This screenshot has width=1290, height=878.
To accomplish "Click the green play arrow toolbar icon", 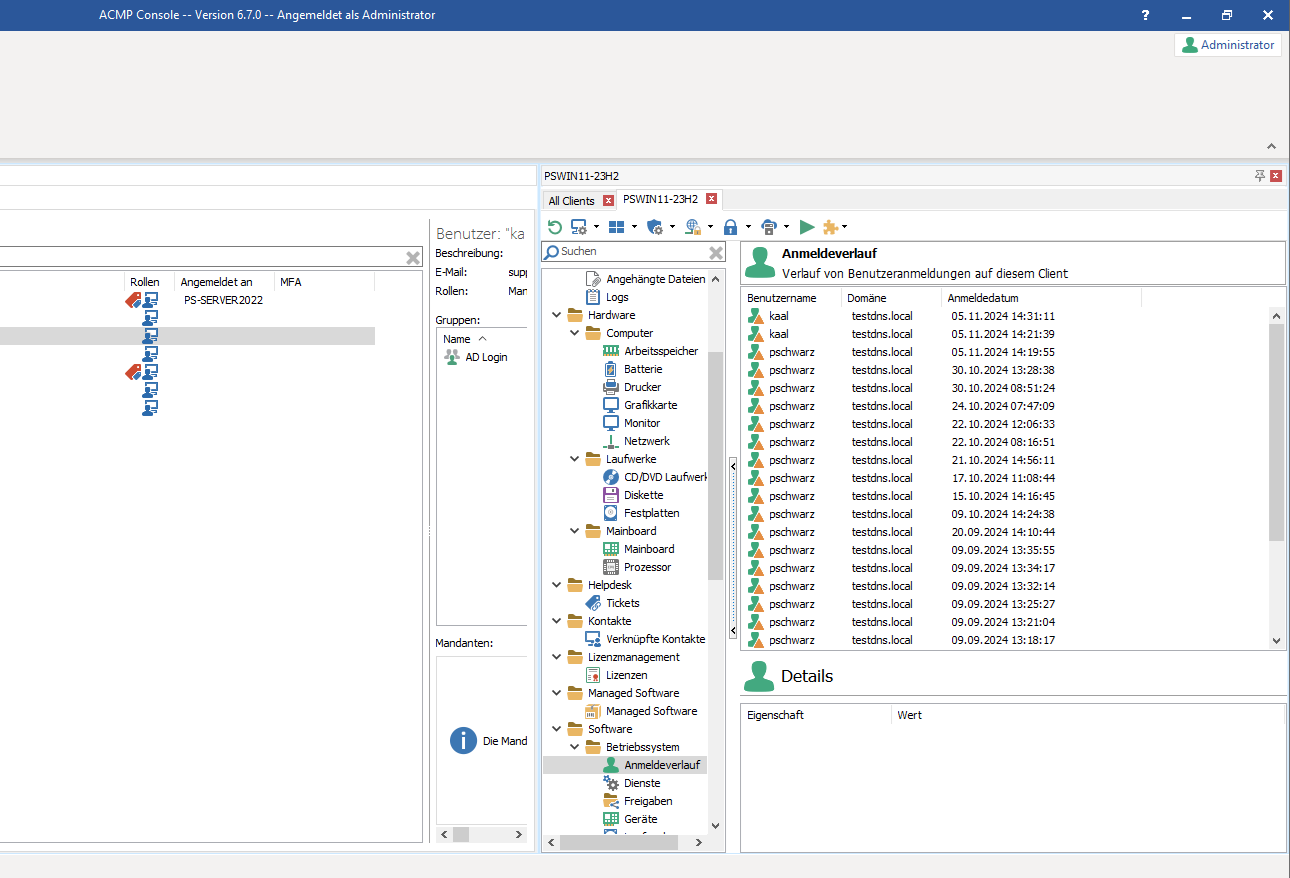I will coord(807,227).
